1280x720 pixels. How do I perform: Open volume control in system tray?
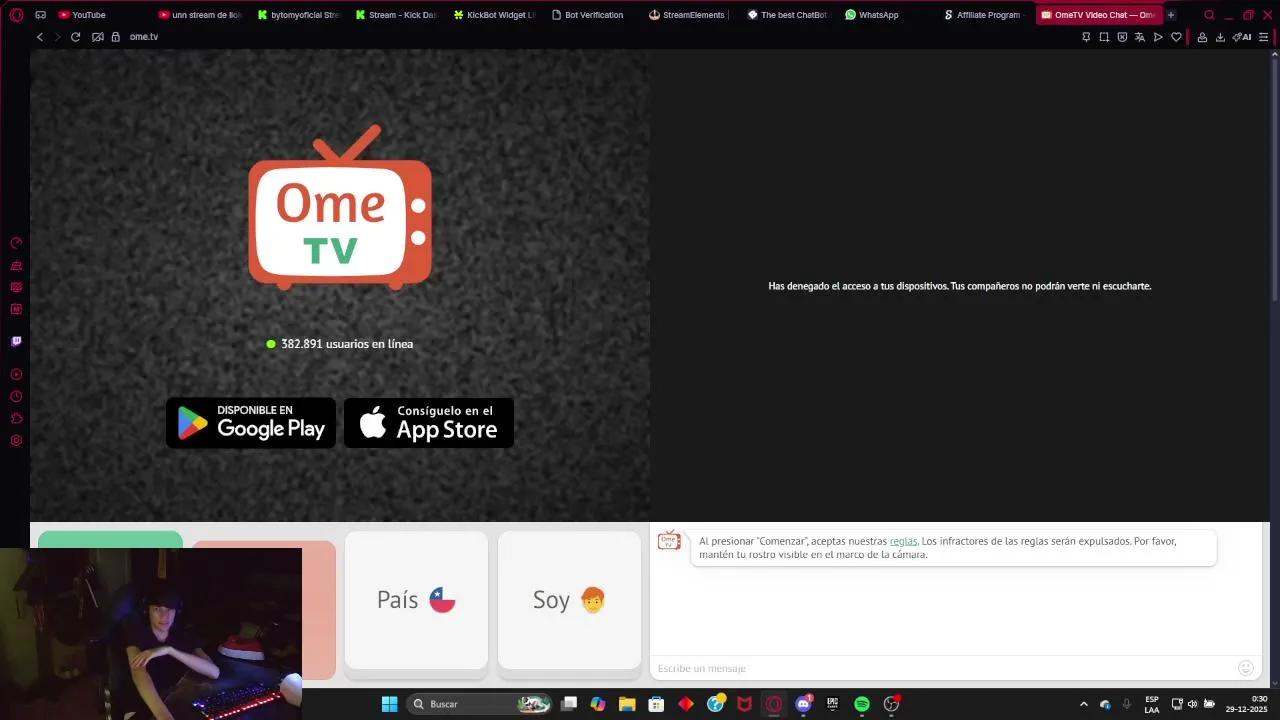pos(1192,704)
